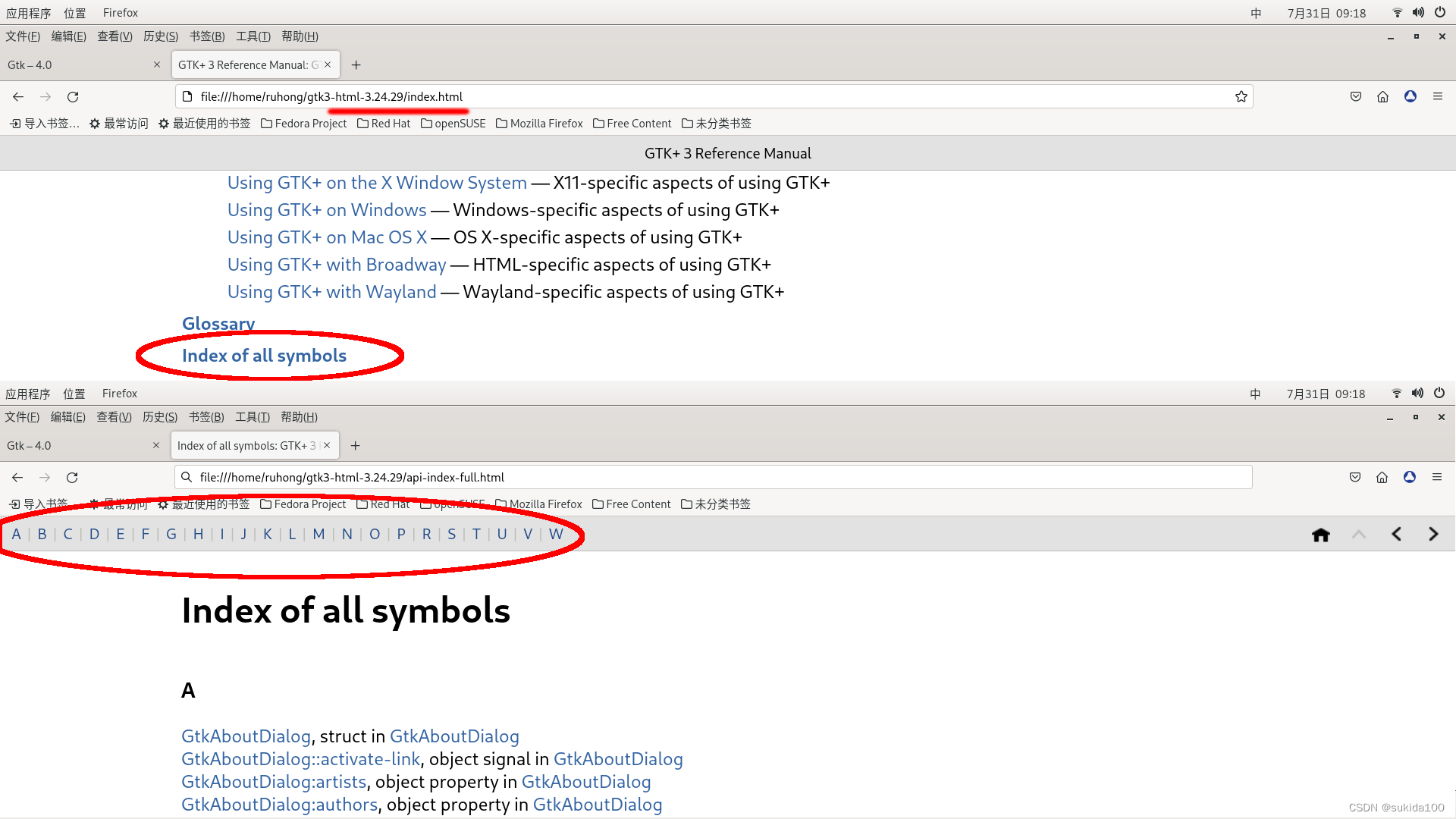Go to previous docs page via left chevron
The image size is (1456, 819).
coord(1397,534)
